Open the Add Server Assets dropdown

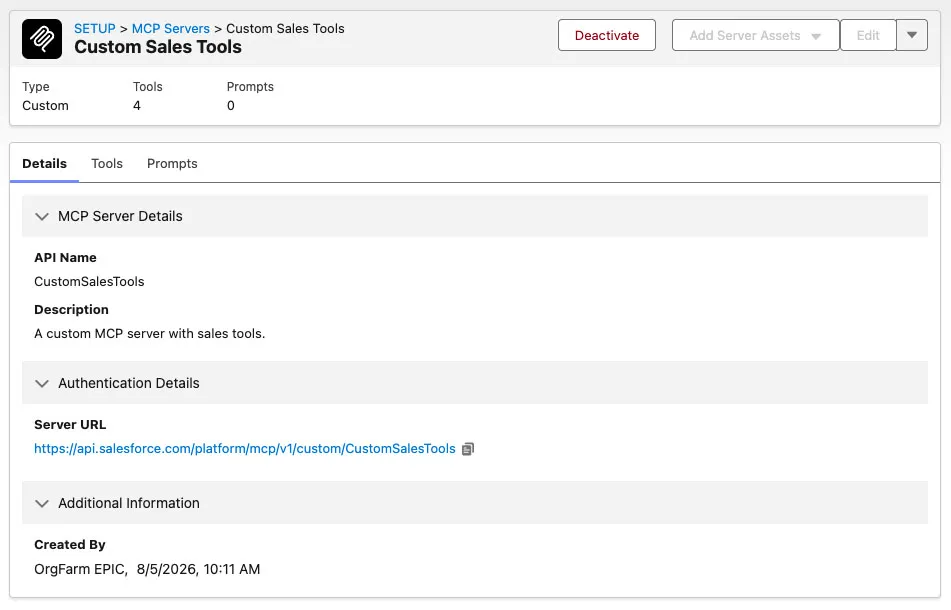click(x=755, y=35)
